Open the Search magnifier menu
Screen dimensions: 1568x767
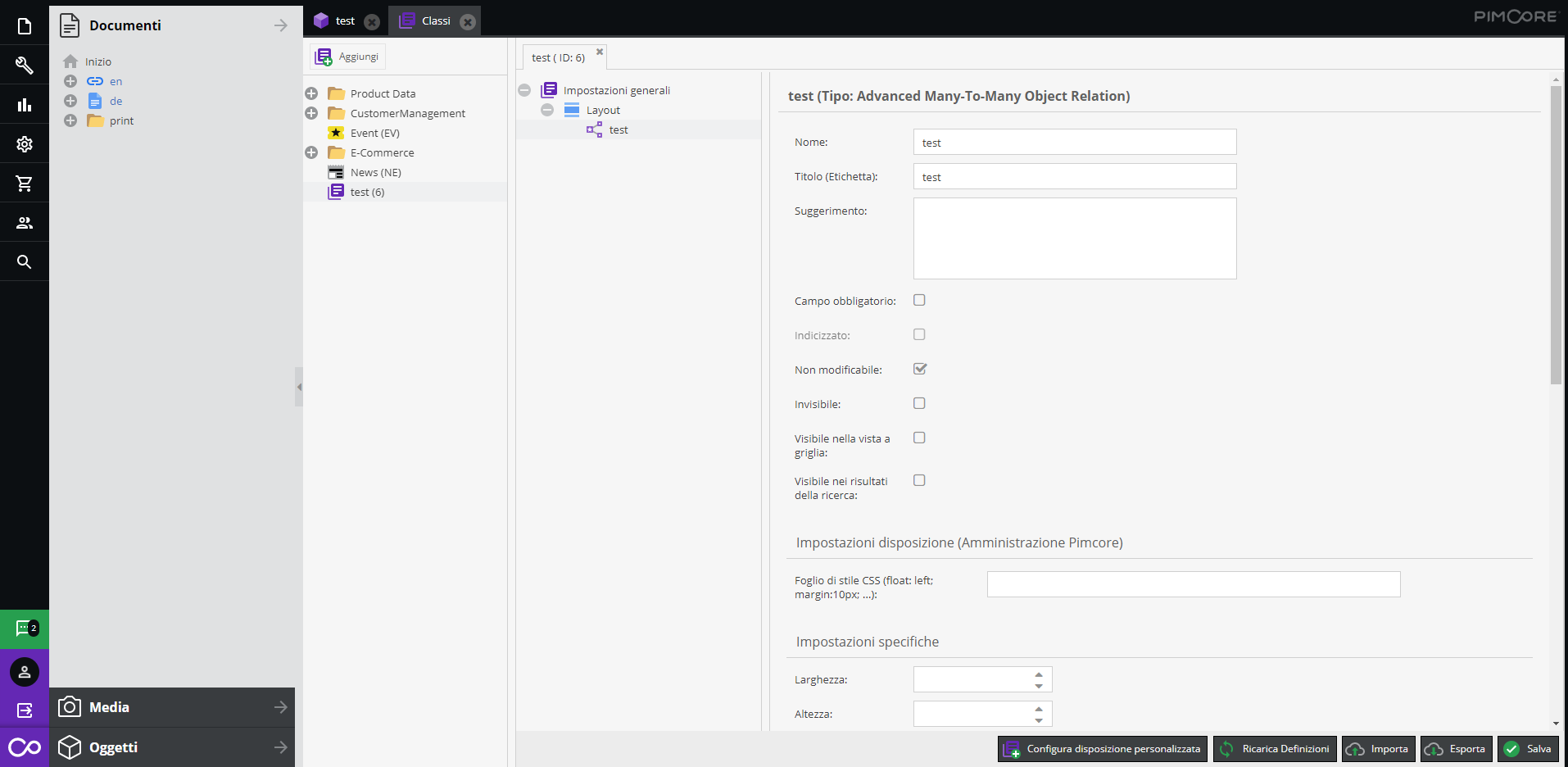click(25, 262)
